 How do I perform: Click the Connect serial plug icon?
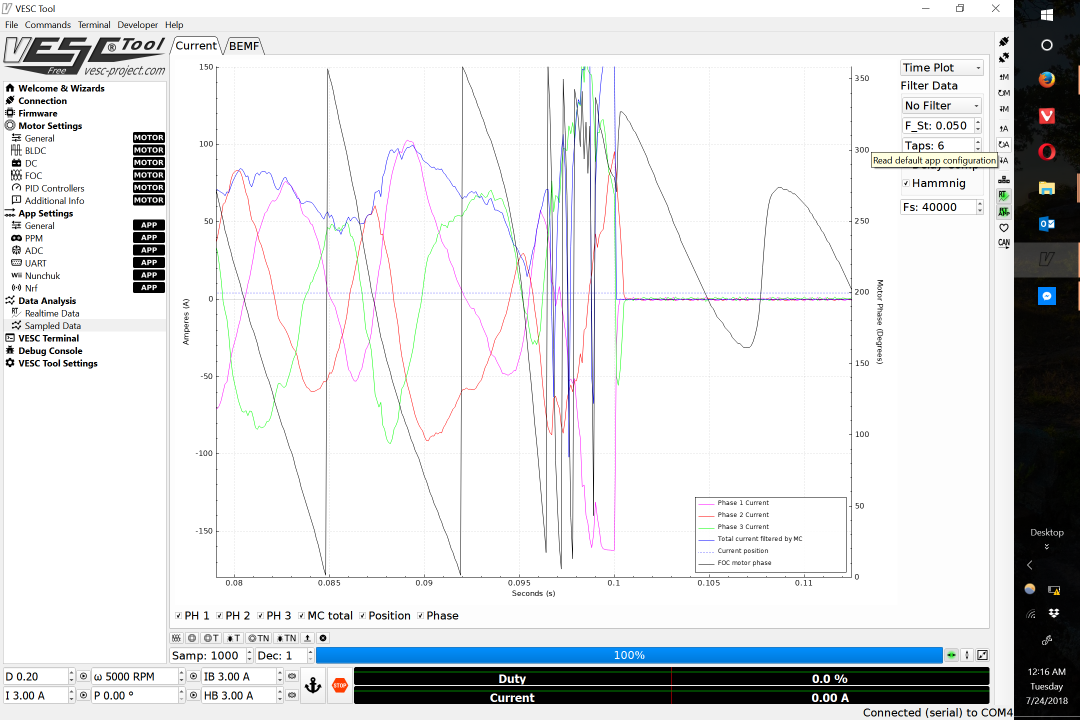point(1003,42)
